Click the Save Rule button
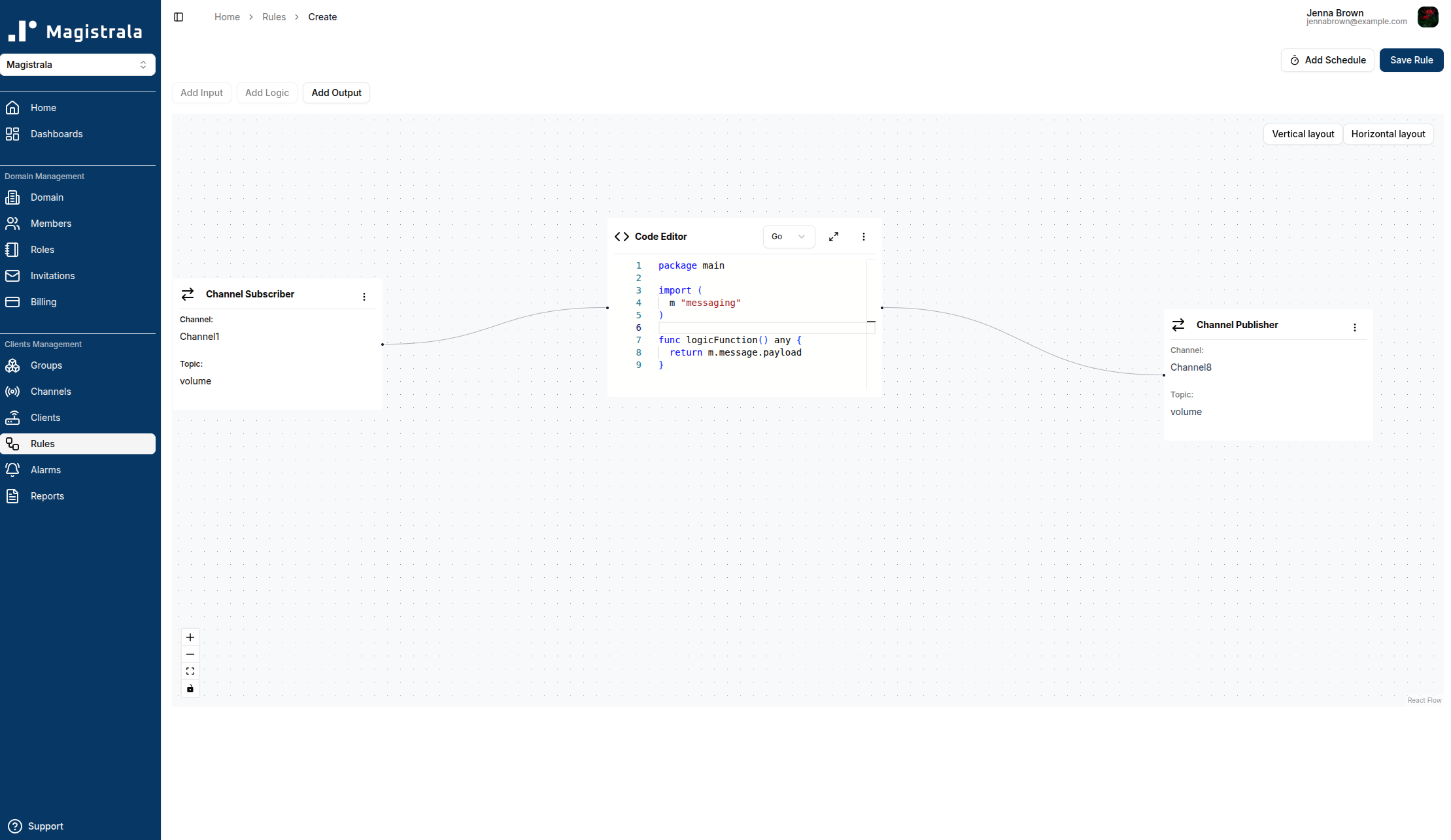 click(x=1411, y=59)
